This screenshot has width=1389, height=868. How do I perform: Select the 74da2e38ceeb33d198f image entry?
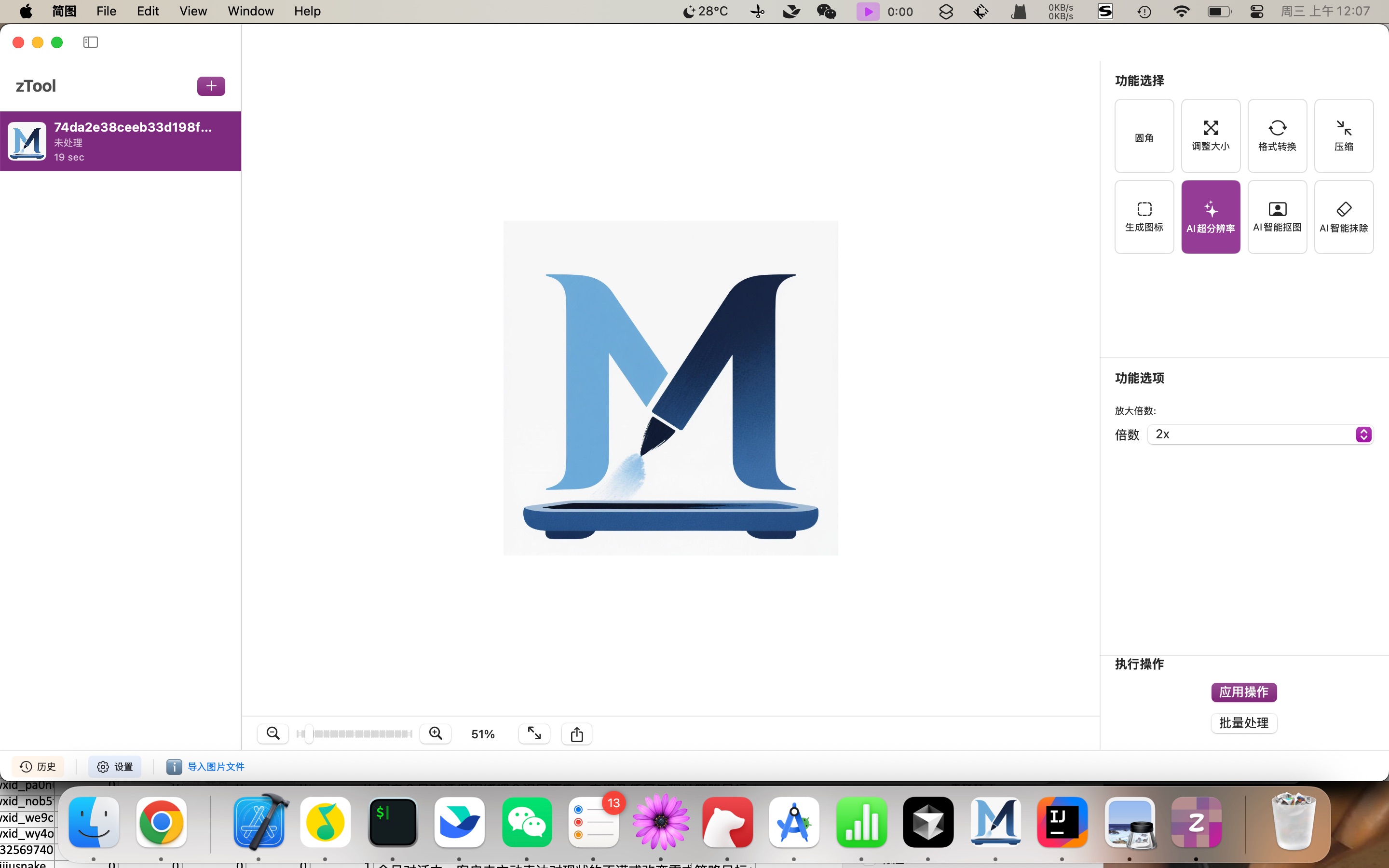[121, 141]
